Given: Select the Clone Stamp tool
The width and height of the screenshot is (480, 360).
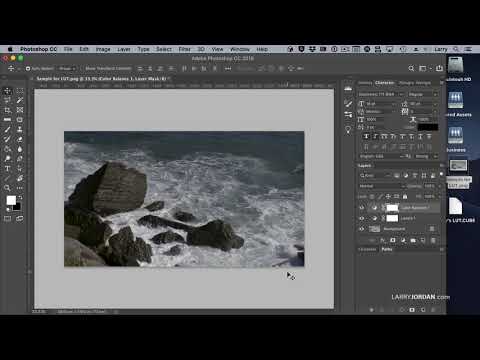Looking at the screenshot, I should (20, 129).
